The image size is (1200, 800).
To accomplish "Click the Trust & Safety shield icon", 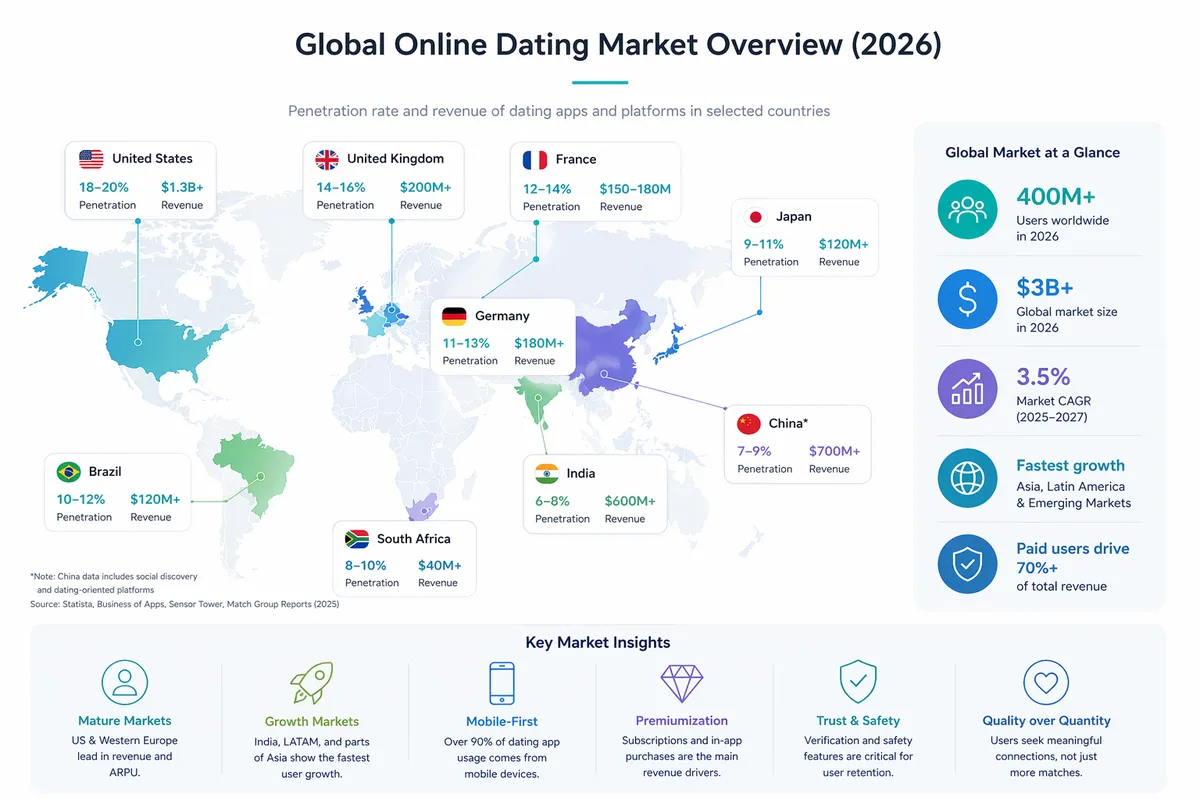I will (x=858, y=682).
